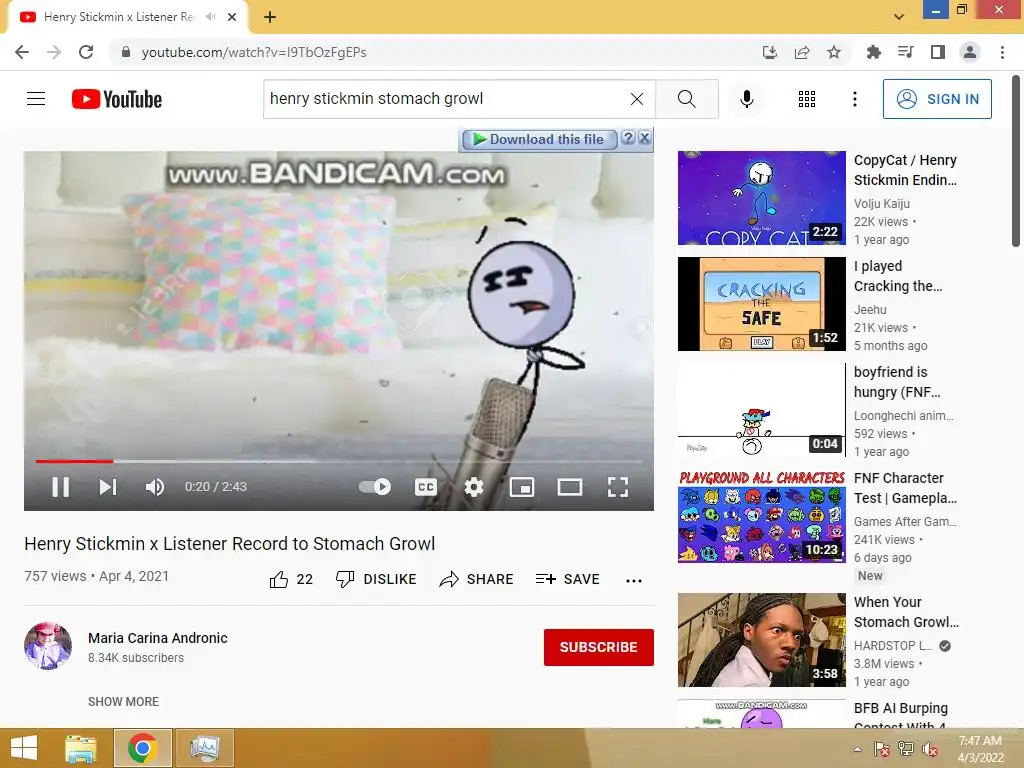
Task: Clear the search box with the X
Action: [637, 99]
